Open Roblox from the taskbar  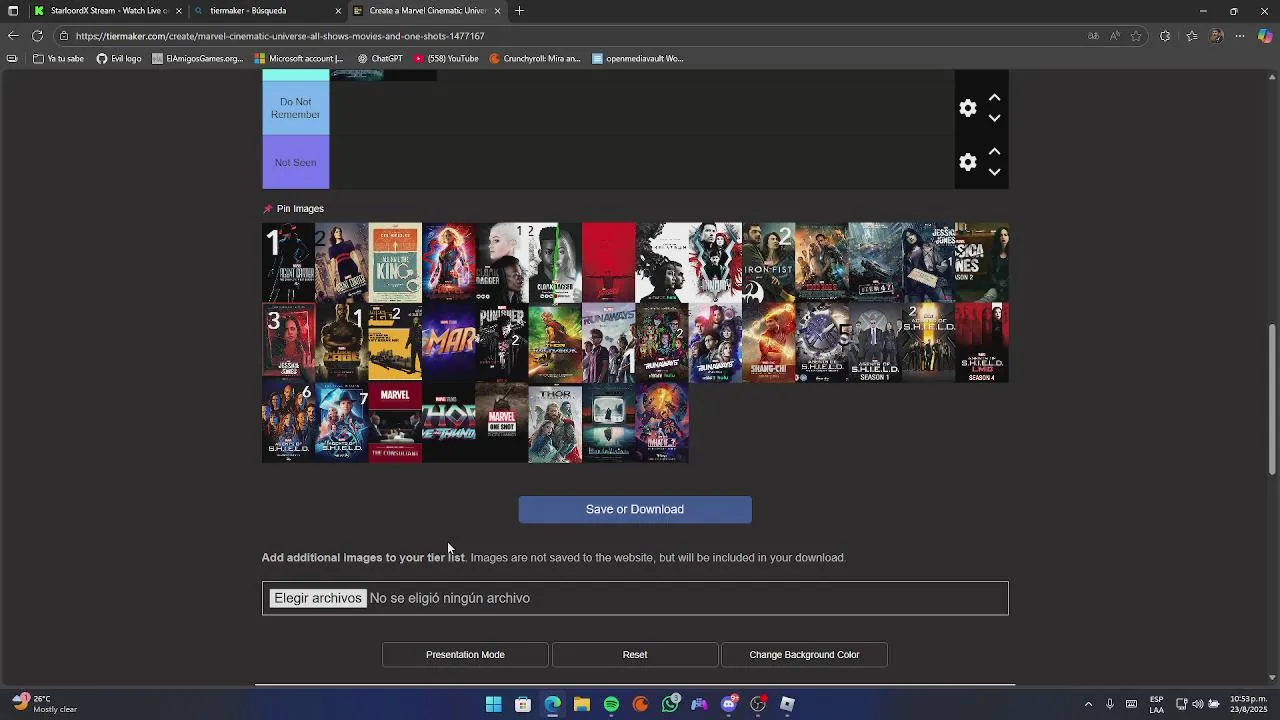787,704
